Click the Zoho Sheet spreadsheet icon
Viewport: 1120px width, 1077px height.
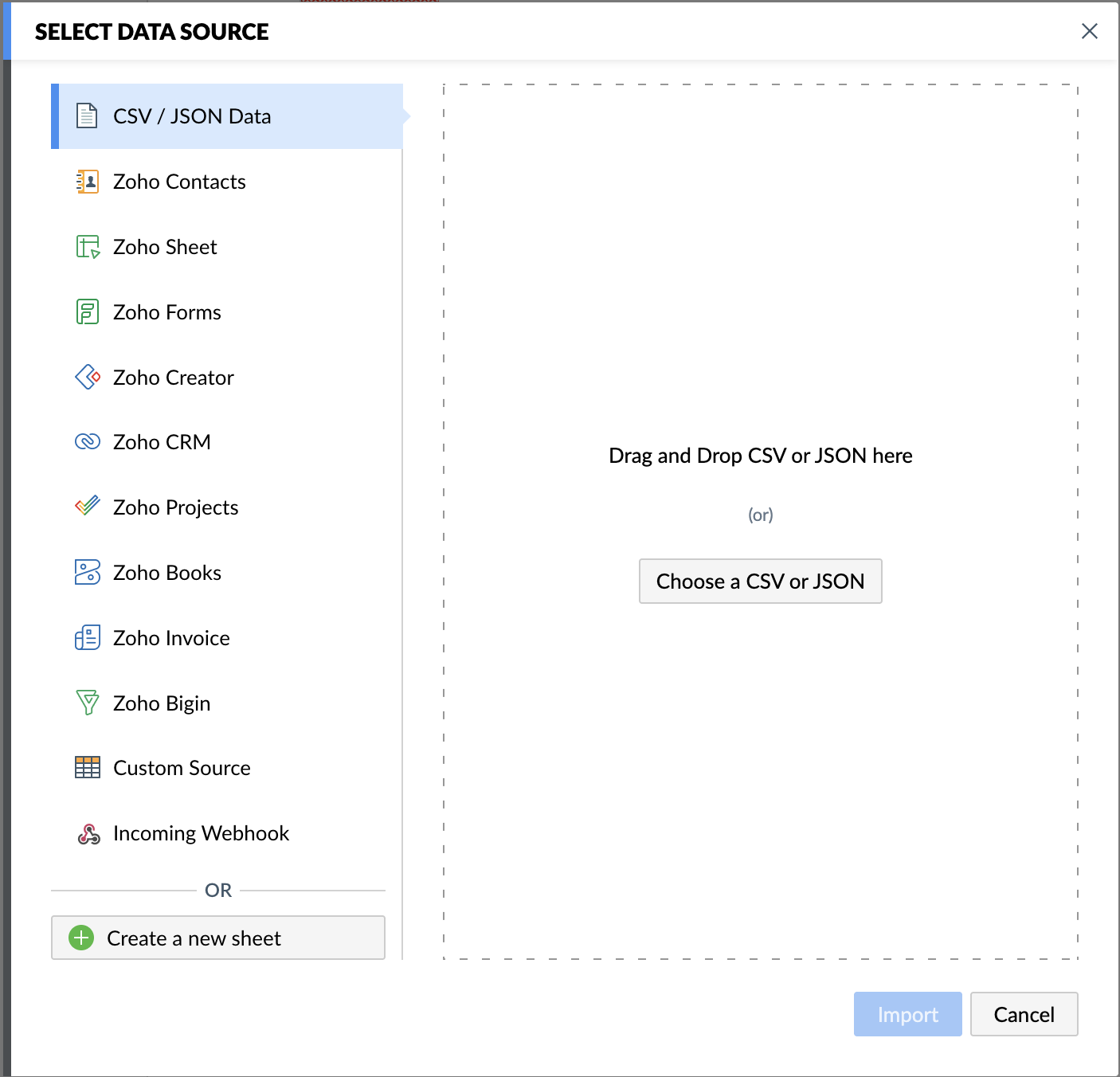tap(87, 247)
